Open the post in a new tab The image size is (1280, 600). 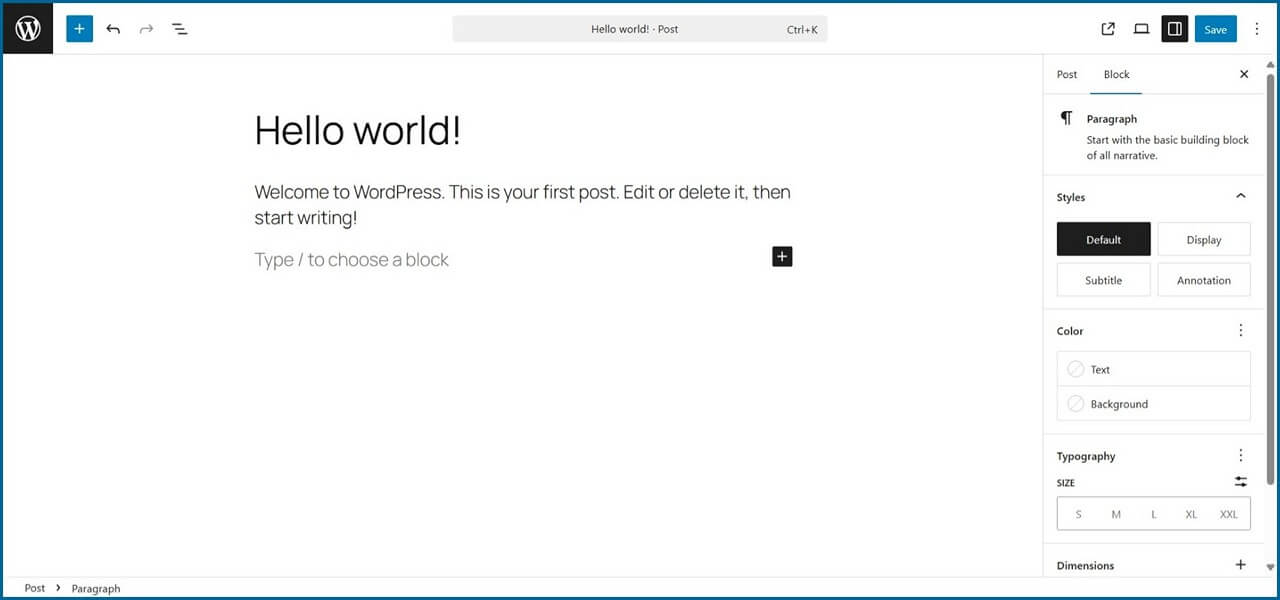tap(1108, 29)
